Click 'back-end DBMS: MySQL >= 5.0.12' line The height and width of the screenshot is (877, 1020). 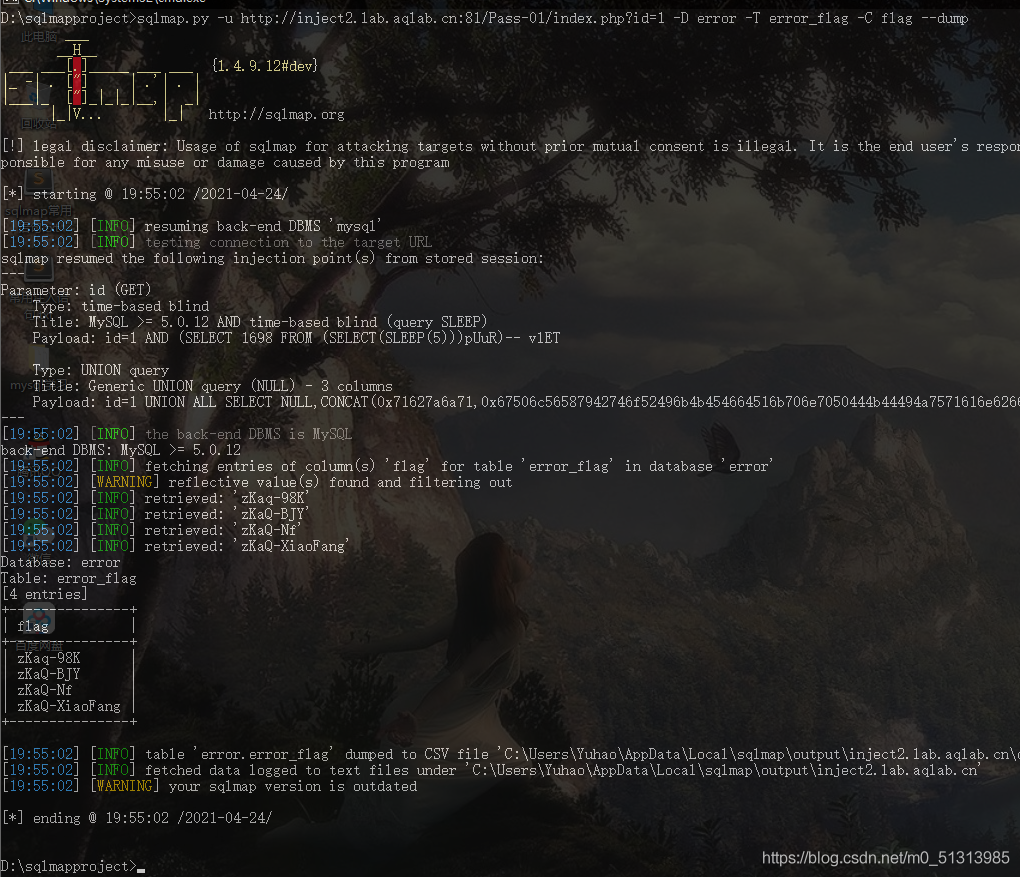click(x=121, y=450)
